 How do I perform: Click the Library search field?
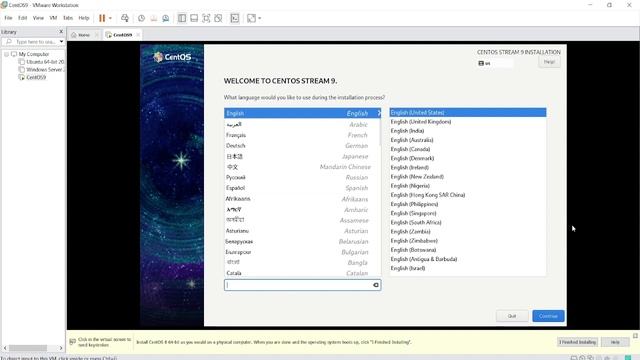tap(32, 42)
